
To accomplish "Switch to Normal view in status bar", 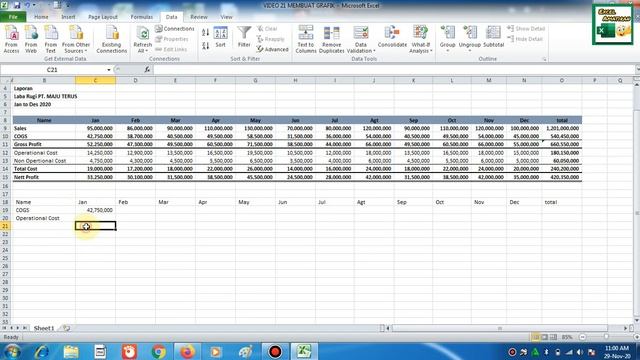I will click(536, 337).
